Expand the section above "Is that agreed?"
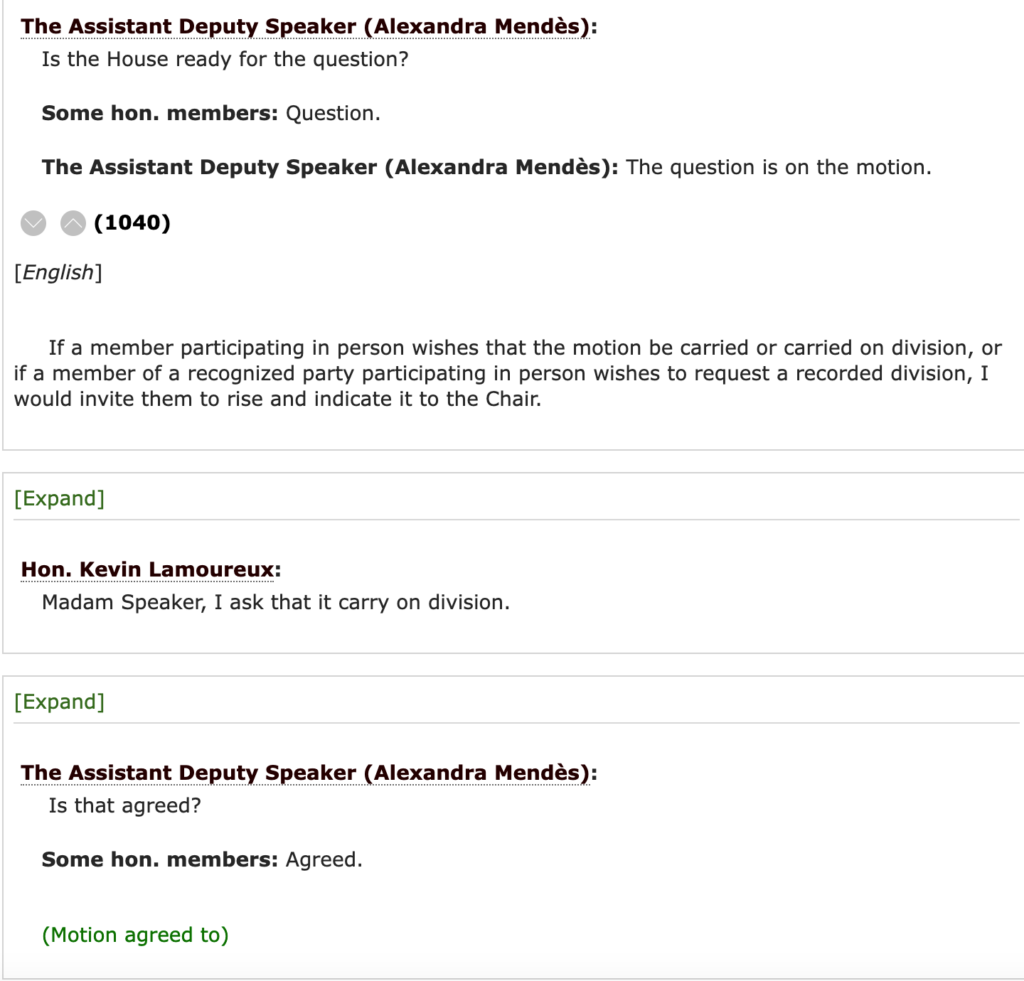 (59, 702)
